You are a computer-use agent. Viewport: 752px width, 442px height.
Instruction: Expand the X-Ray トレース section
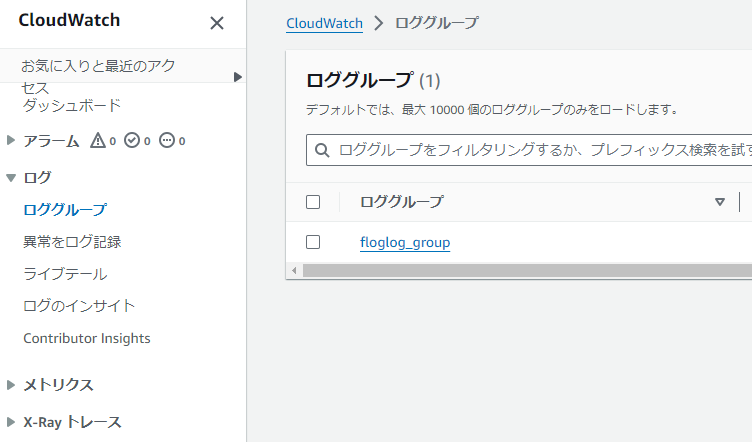(x=11, y=422)
